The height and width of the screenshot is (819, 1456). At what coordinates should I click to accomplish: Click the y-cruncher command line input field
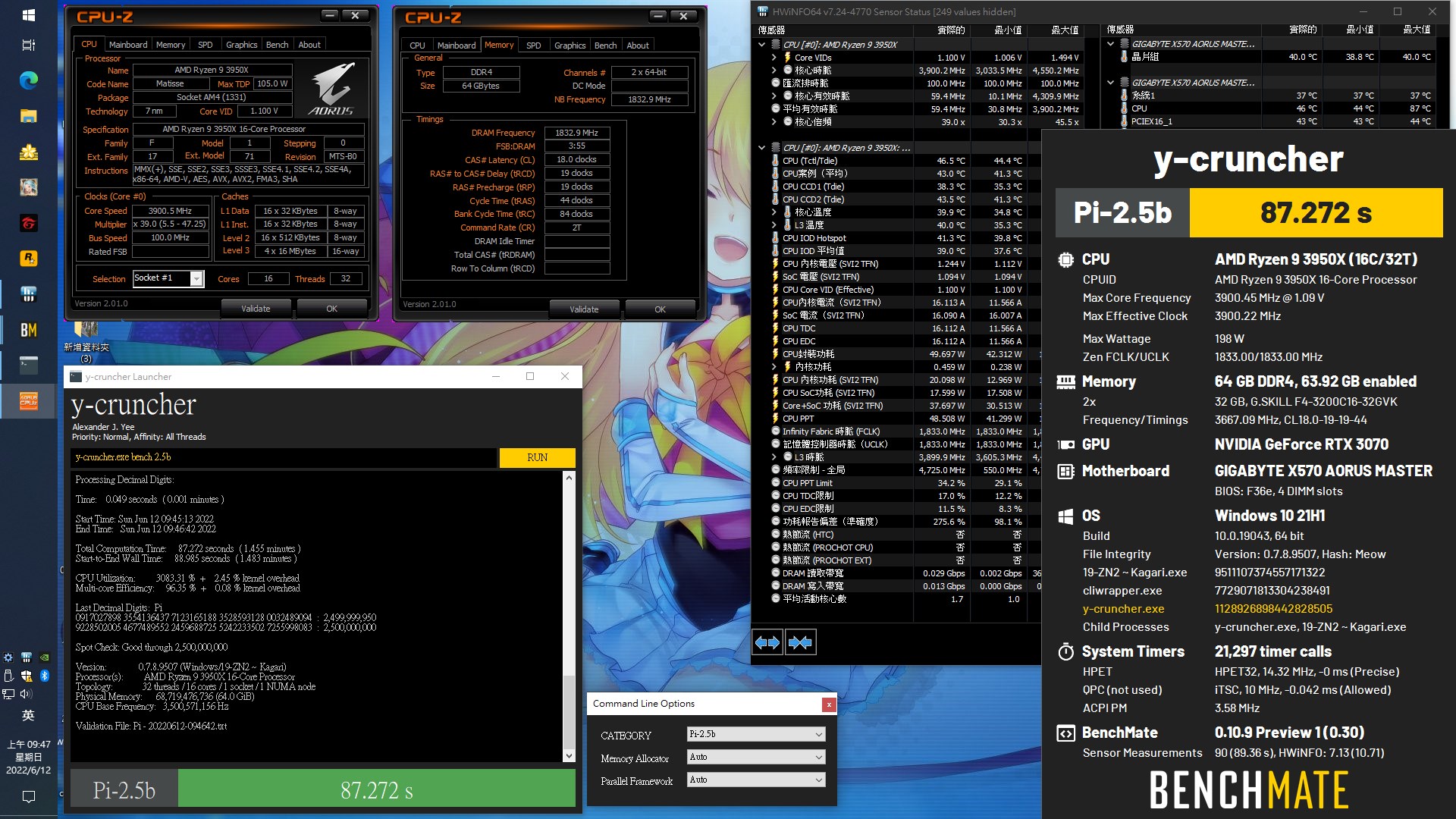coord(284,457)
